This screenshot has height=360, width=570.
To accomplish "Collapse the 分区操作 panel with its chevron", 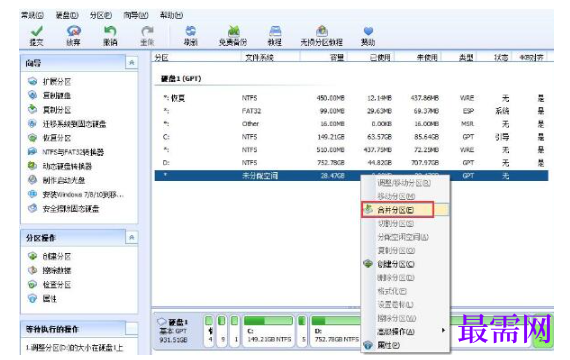I will (x=132, y=237).
